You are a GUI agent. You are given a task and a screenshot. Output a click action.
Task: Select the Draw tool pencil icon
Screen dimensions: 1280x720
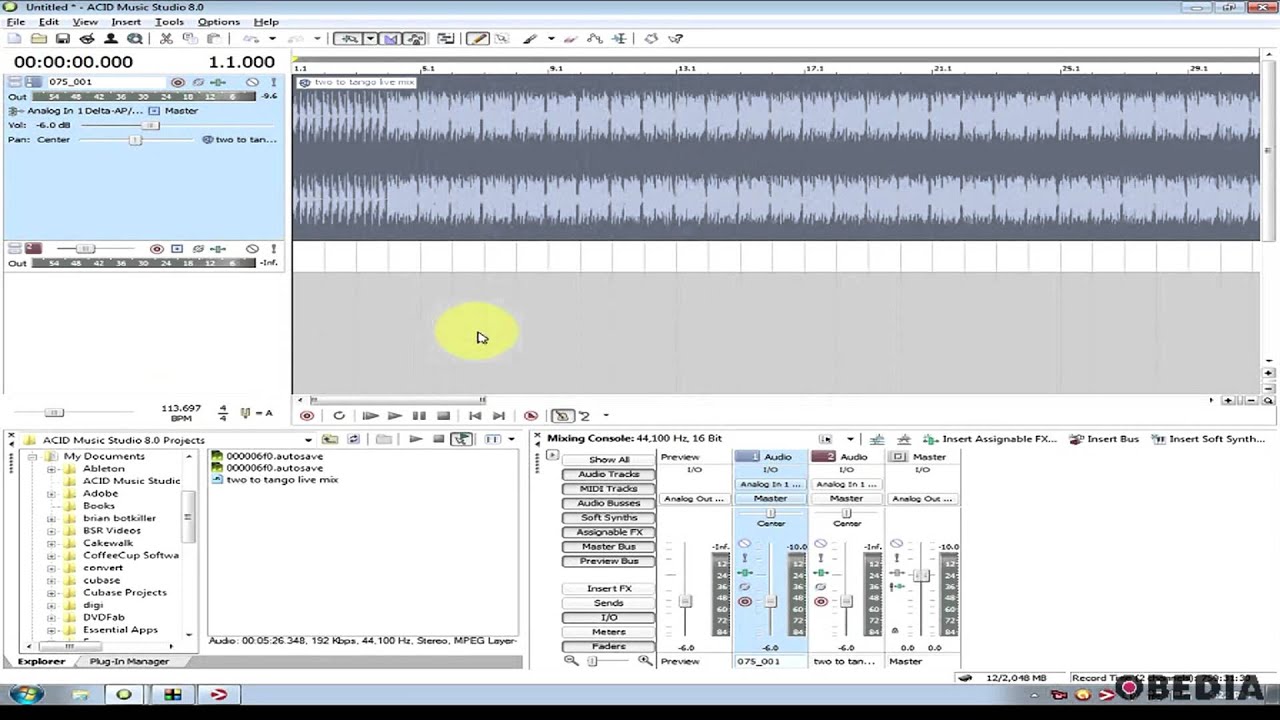tap(477, 39)
